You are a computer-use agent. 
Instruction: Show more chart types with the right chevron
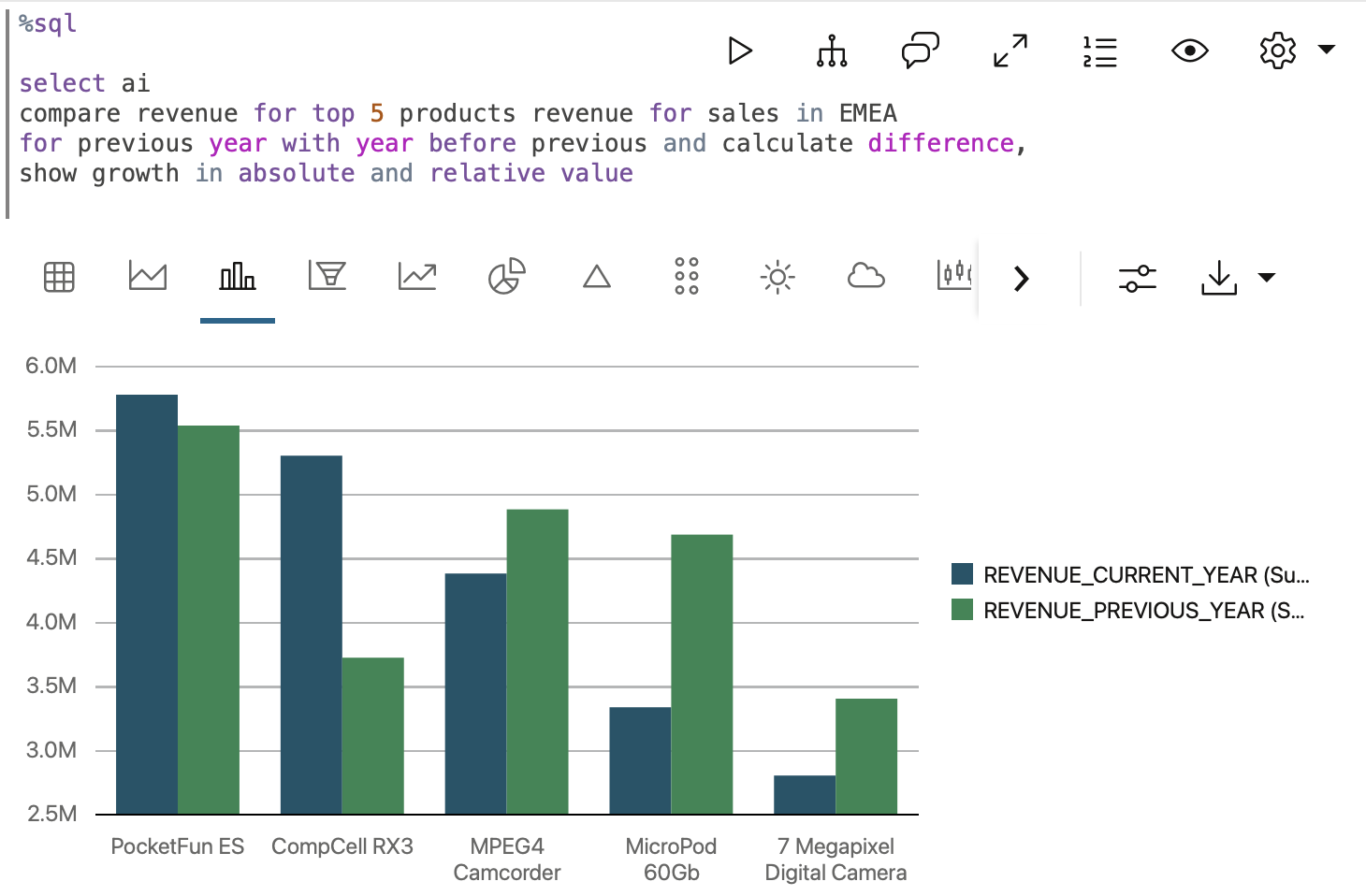1022,278
